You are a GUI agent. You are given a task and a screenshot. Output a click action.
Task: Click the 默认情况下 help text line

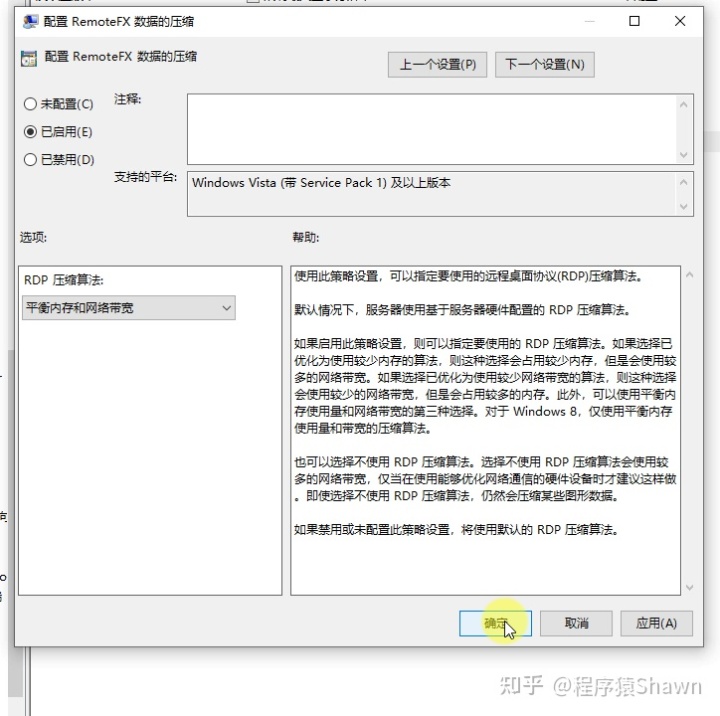(462, 310)
